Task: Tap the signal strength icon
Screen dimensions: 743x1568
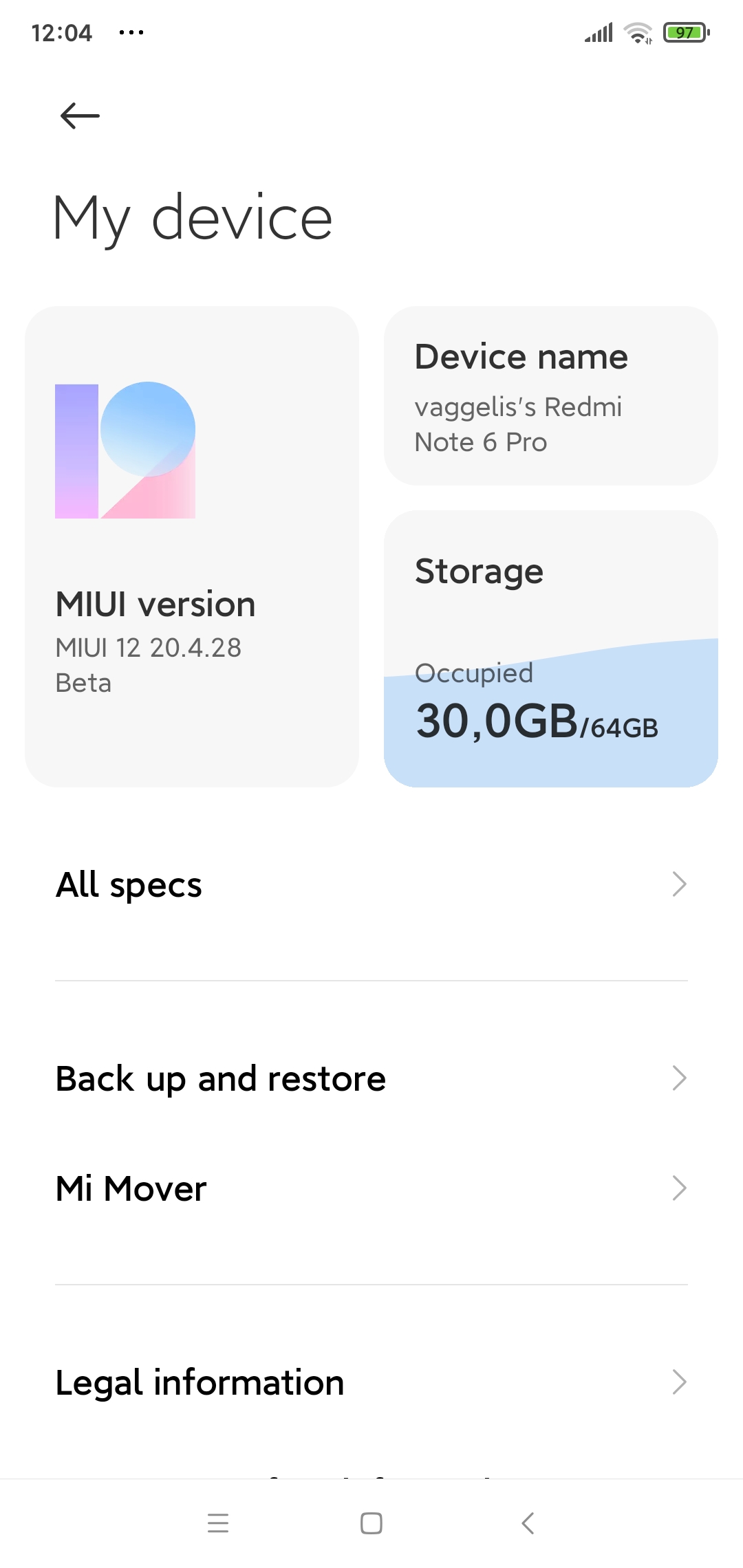Action: click(x=599, y=32)
